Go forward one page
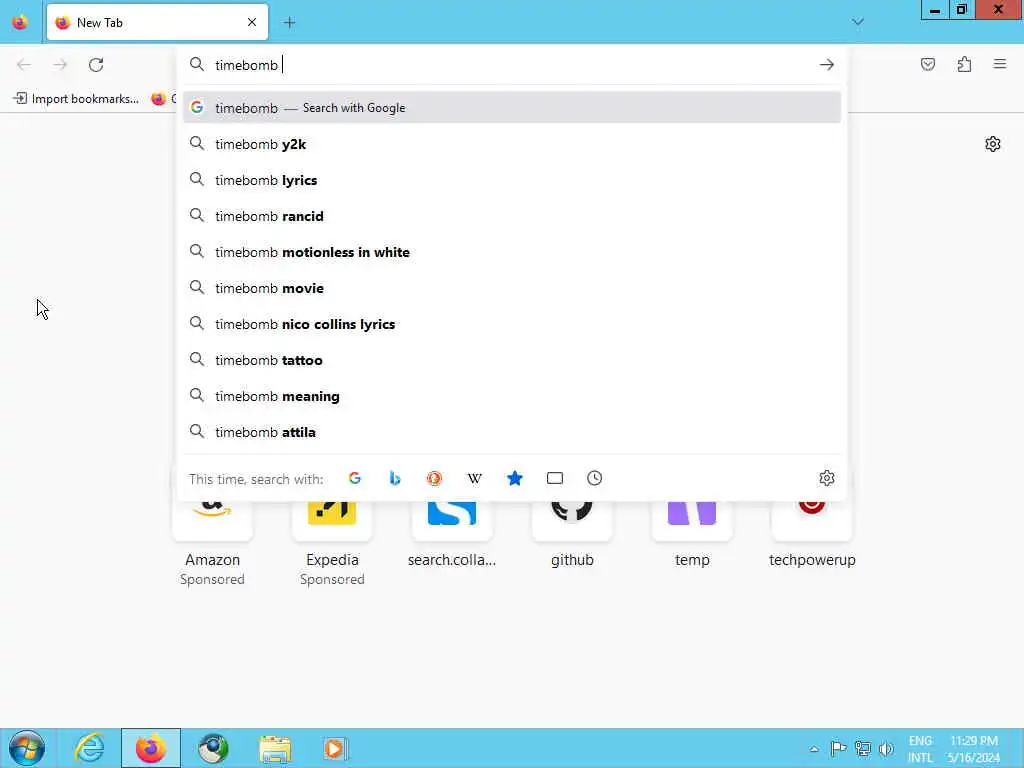Viewport: 1024px width, 768px height. [60, 65]
